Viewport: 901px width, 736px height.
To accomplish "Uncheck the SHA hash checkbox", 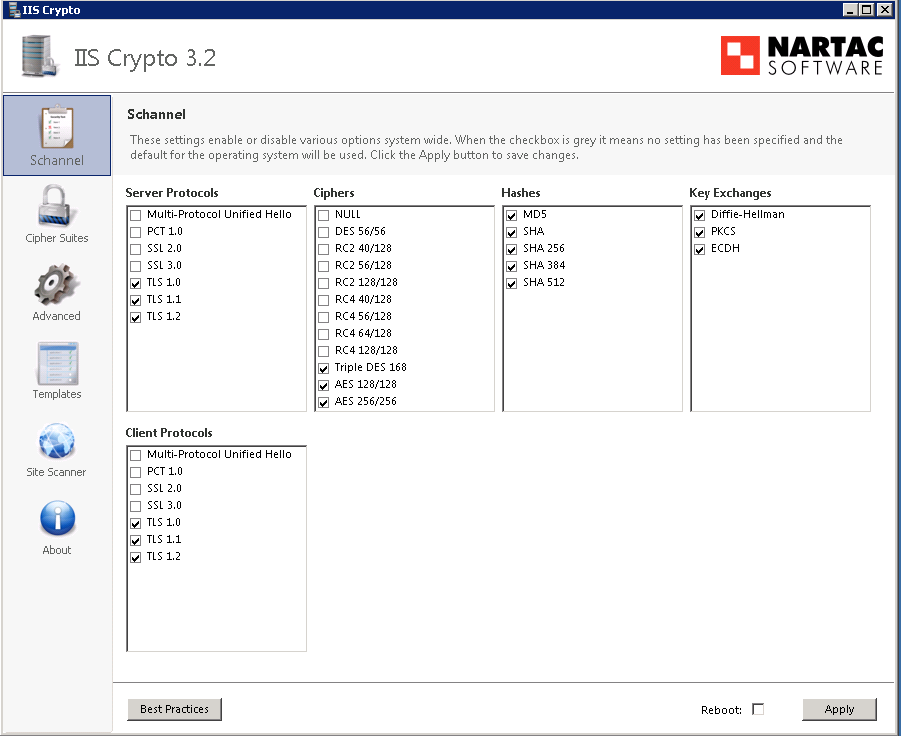I will click(x=511, y=232).
